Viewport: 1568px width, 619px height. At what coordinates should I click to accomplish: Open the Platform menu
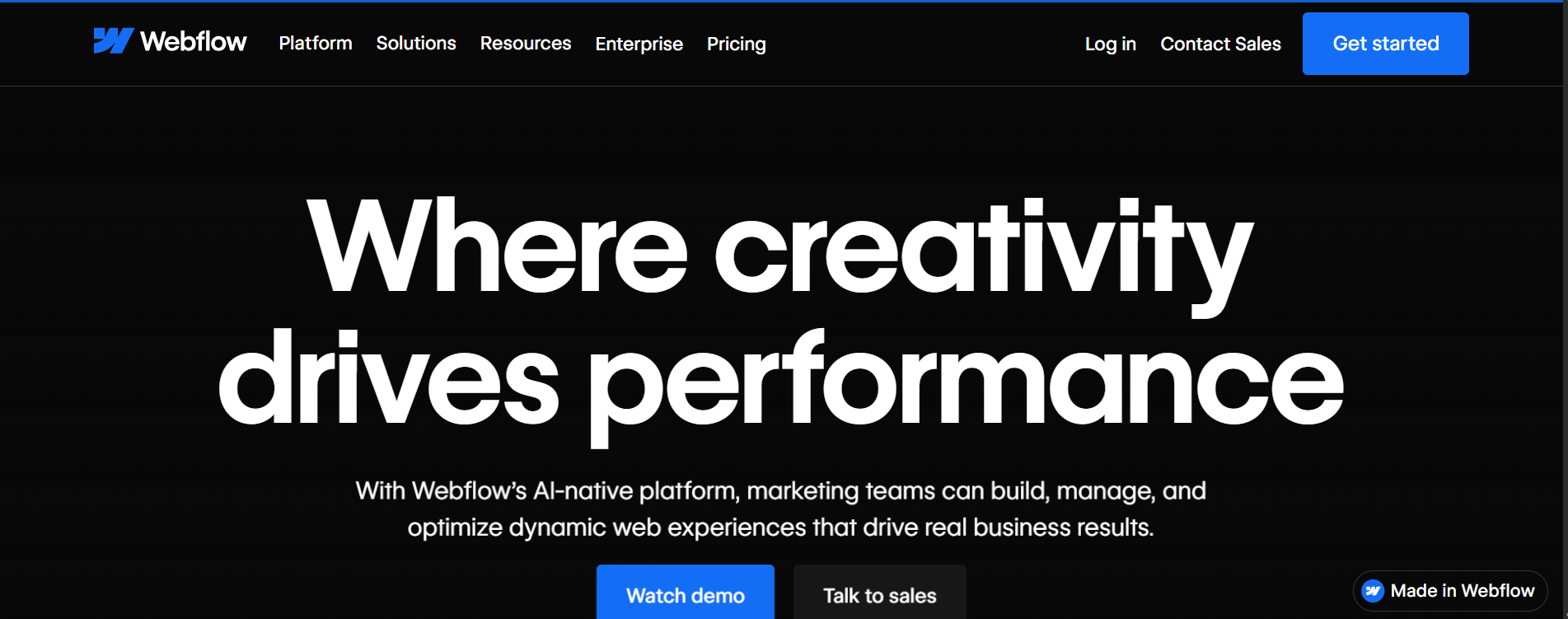tap(316, 44)
